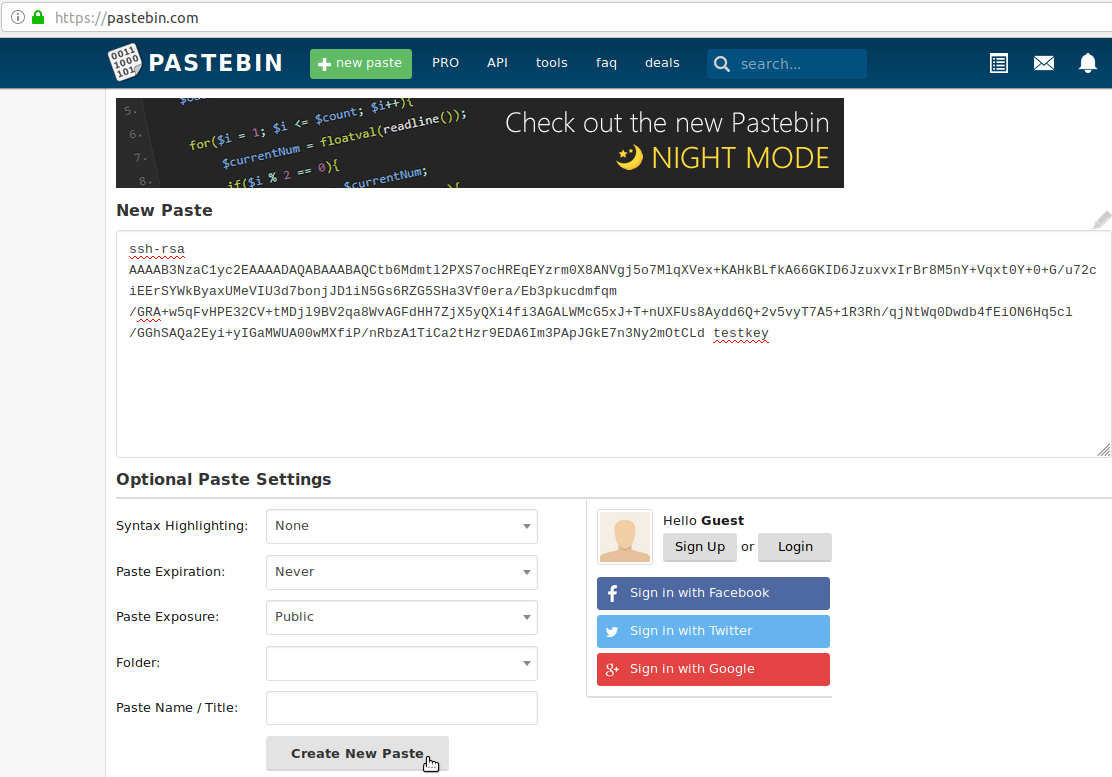The width and height of the screenshot is (1112, 777).
Task: Click the Twitter bird icon
Action: pyautogui.click(x=612, y=631)
